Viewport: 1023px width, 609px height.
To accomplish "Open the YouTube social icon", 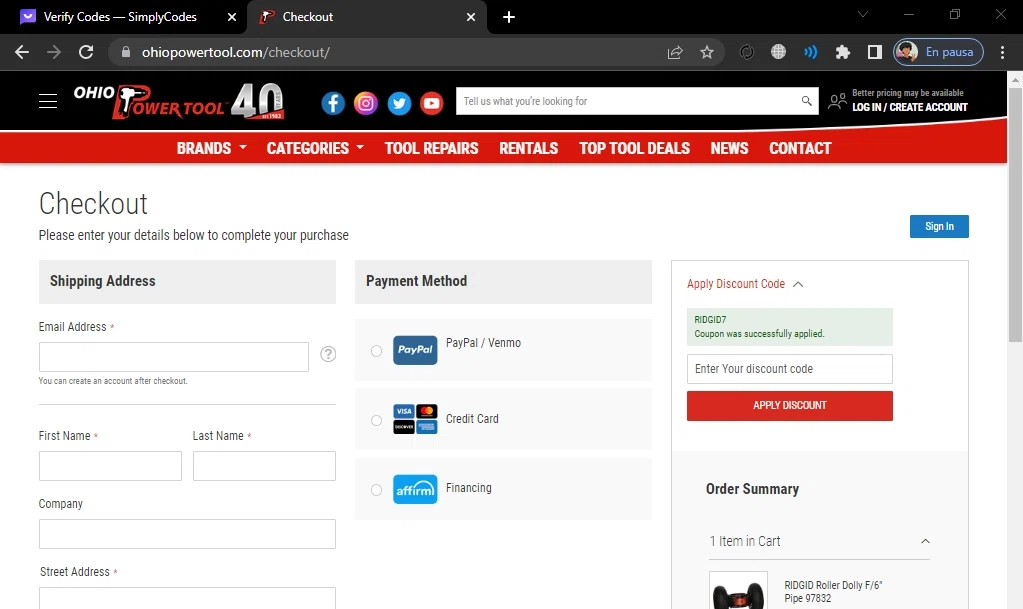I will point(432,103).
